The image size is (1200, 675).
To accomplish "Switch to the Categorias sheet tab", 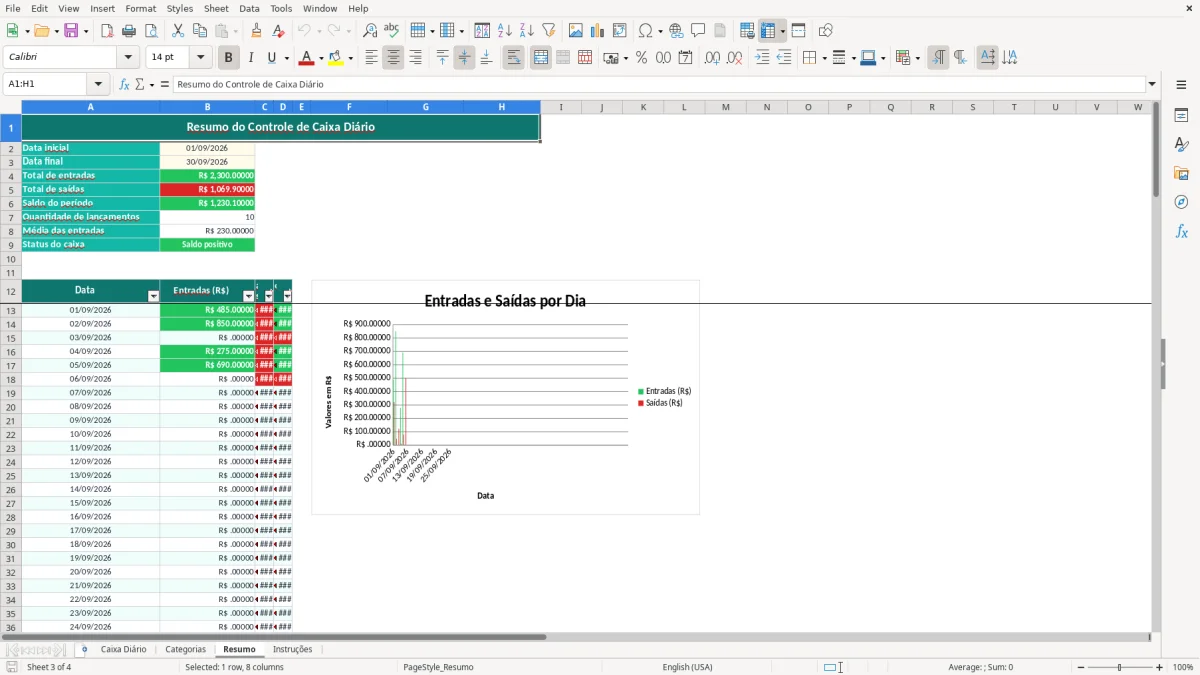I will (x=185, y=649).
